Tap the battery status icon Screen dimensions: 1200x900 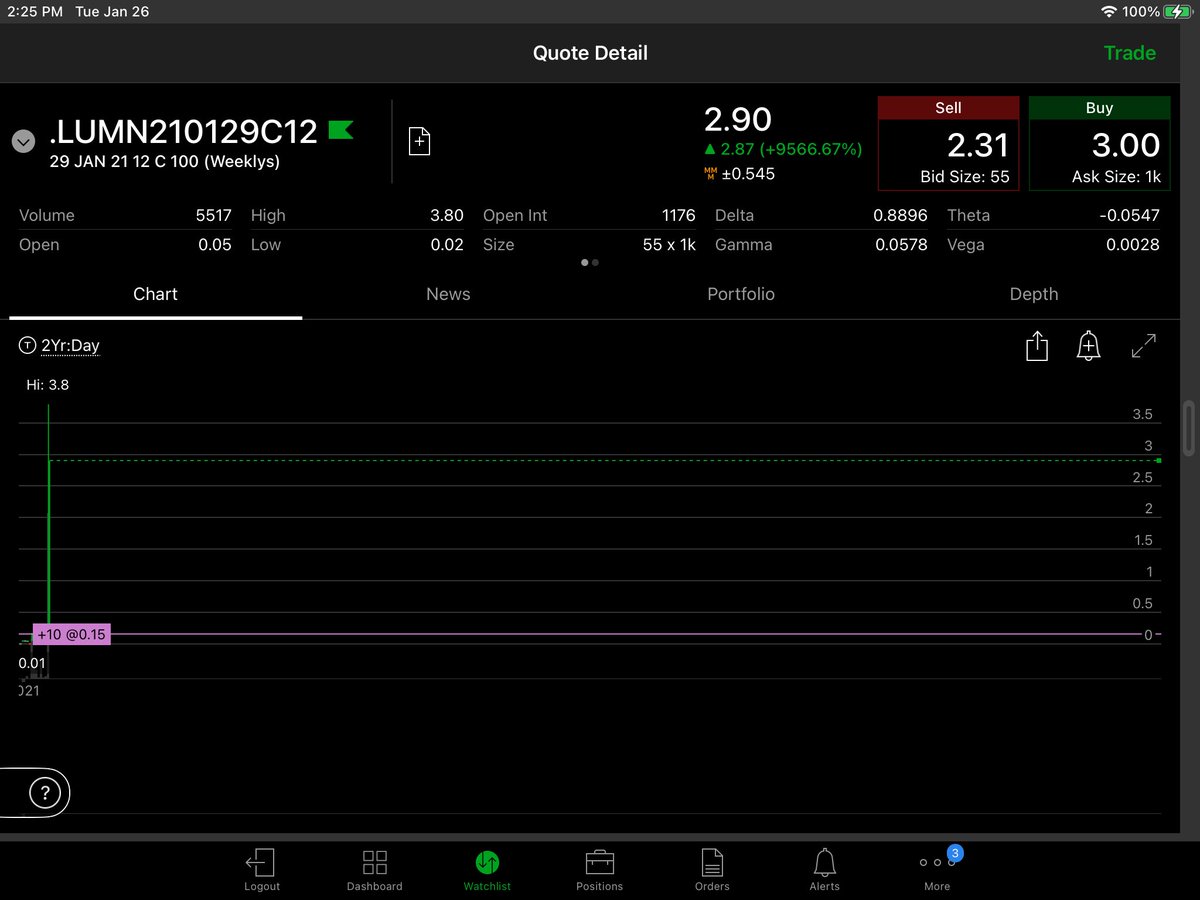[x=1177, y=12]
